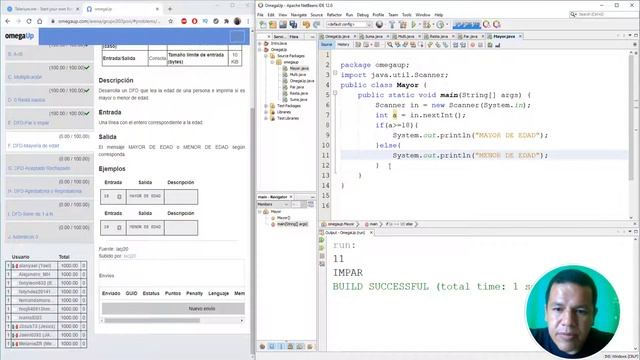Open the browser three-dot menu
The width and height of the screenshot is (640, 360).
(248, 21)
